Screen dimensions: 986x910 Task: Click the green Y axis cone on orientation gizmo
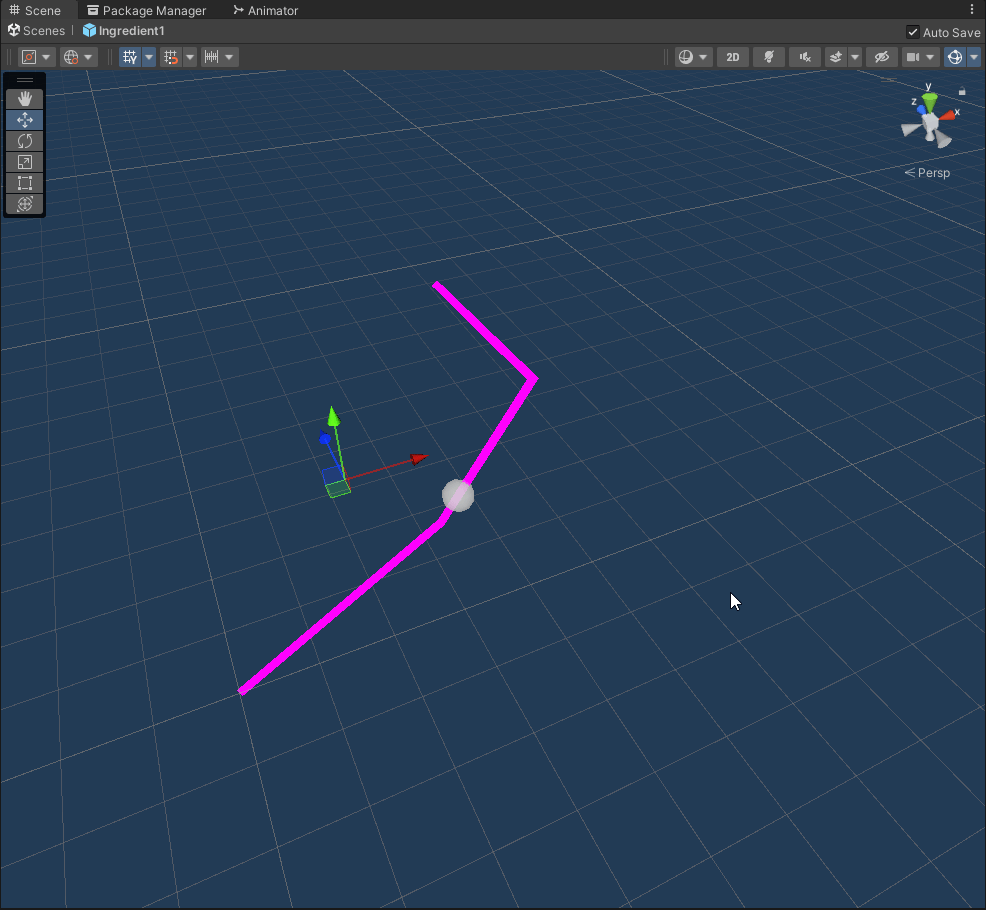point(930,102)
